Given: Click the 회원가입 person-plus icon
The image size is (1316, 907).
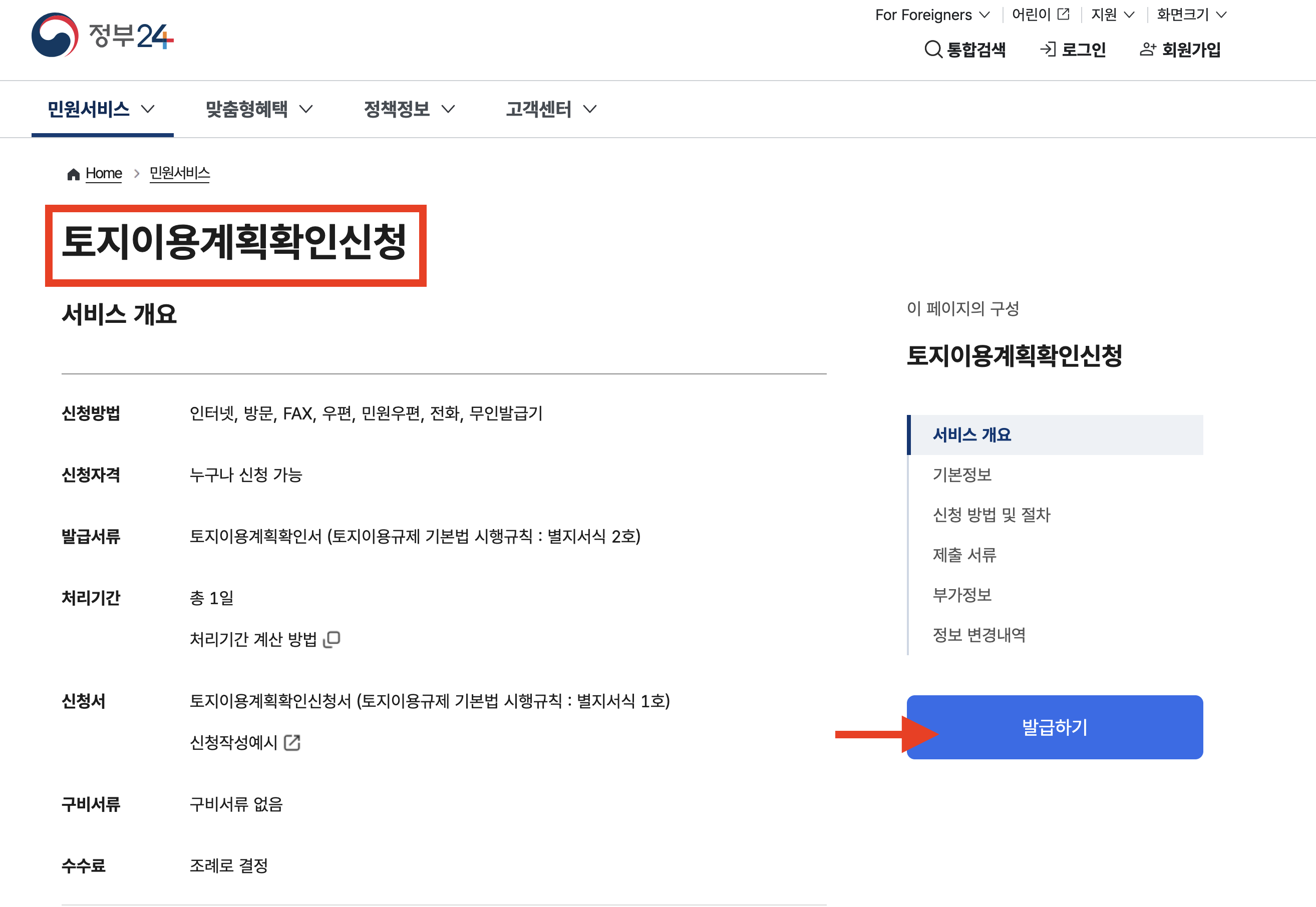Looking at the screenshot, I should 1147,50.
